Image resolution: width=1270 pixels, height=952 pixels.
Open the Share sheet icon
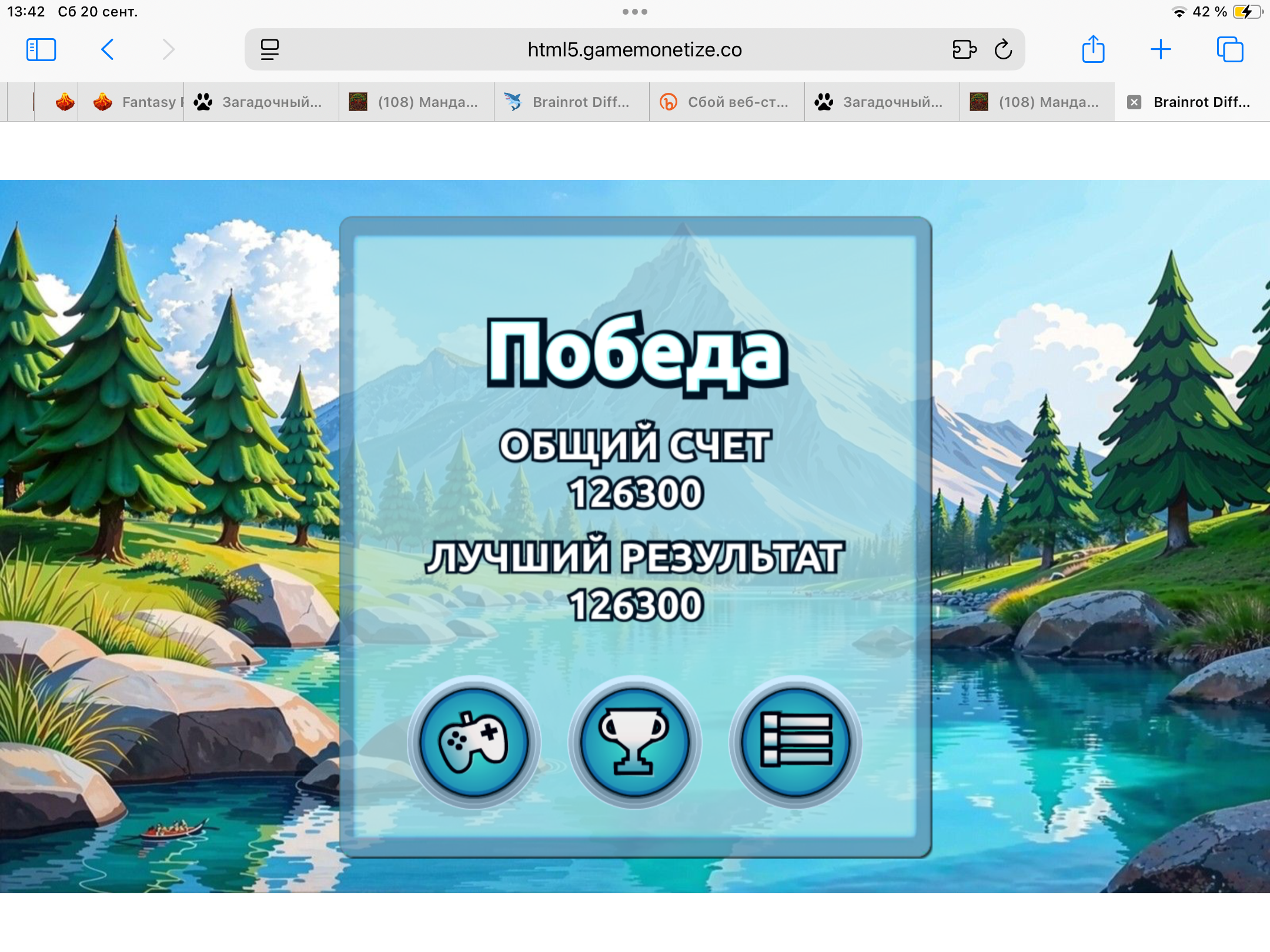tap(1093, 50)
